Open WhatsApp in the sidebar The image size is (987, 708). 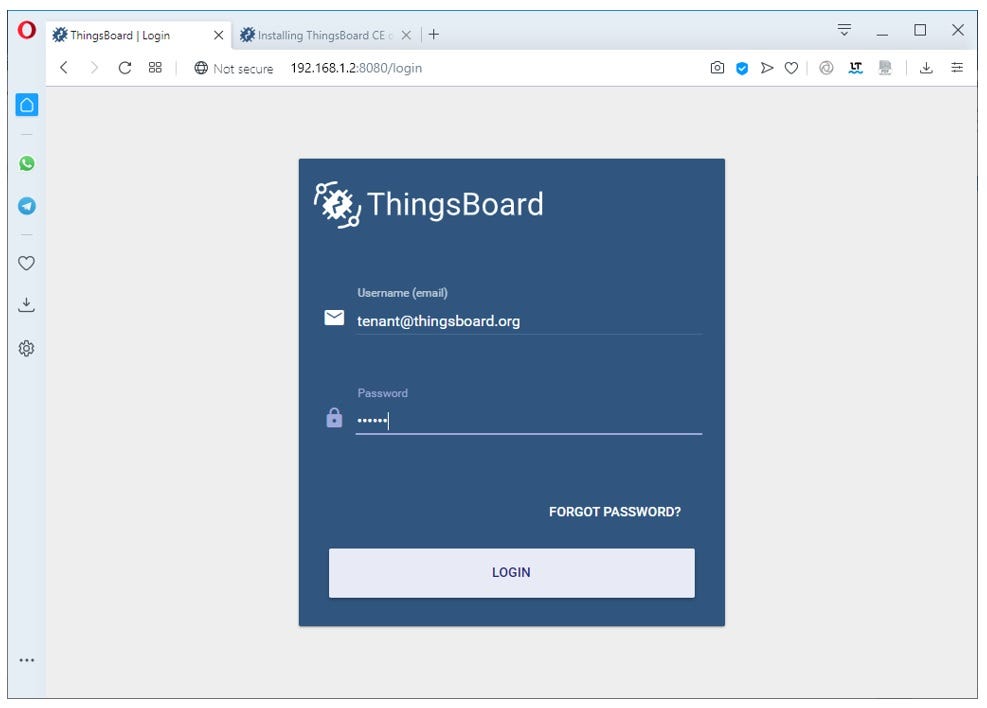point(26,164)
